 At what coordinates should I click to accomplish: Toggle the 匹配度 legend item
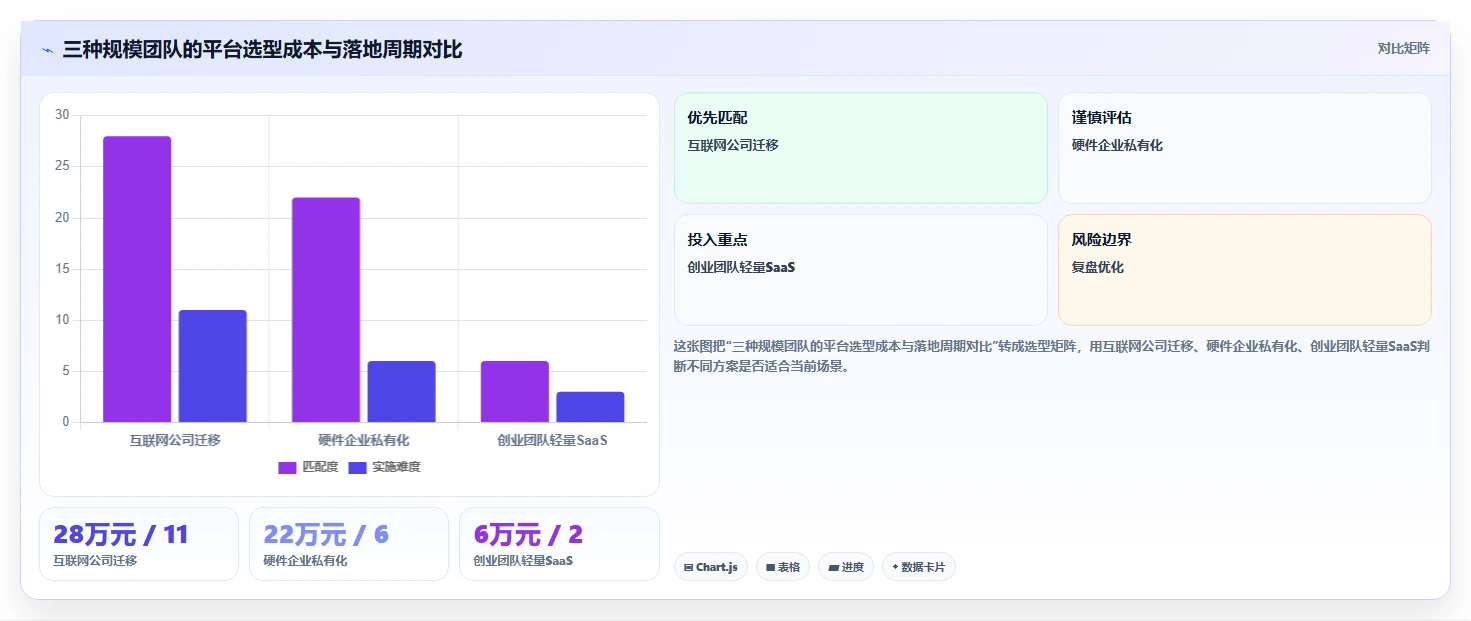point(308,467)
